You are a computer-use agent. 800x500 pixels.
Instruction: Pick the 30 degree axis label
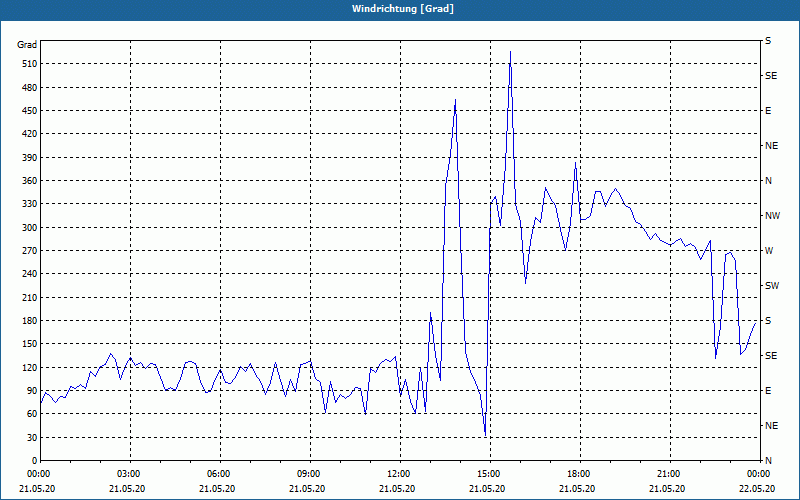click(x=33, y=437)
